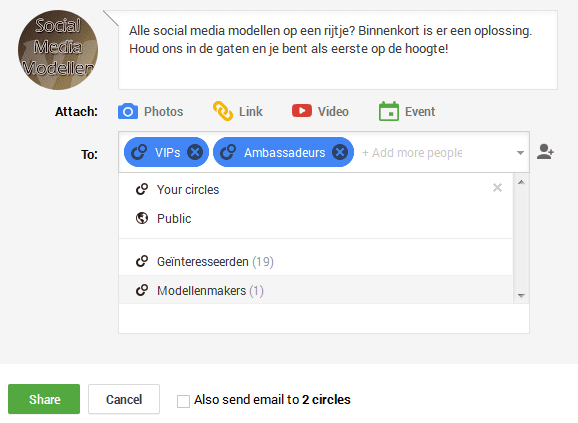
Task: Click the red Video play icon
Action: (x=302, y=111)
